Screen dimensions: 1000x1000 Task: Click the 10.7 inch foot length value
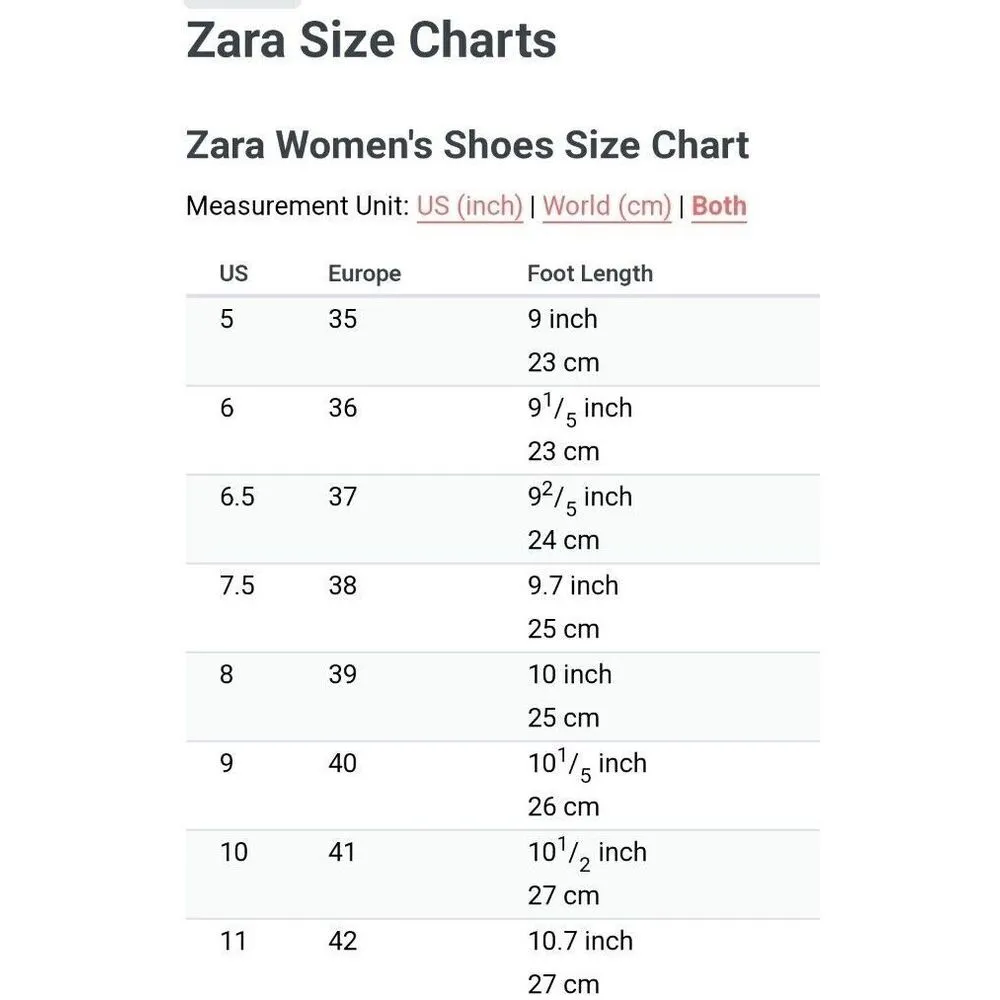click(580, 942)
